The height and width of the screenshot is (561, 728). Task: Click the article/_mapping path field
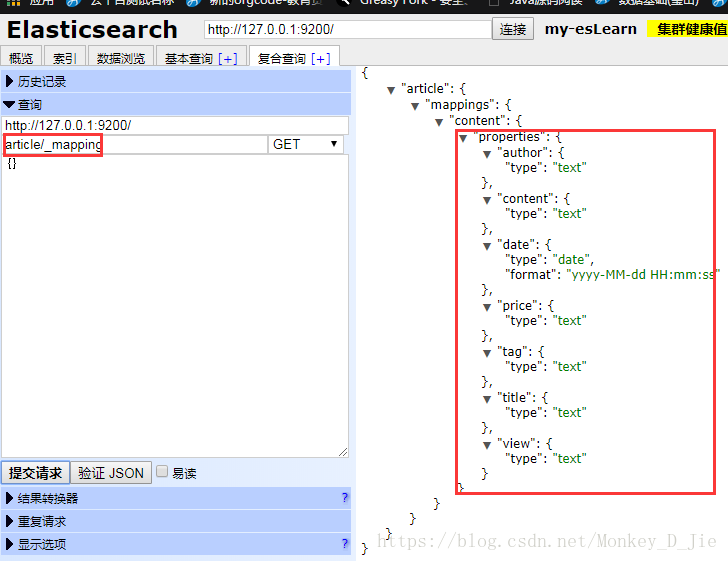click(x=135, y=144)
